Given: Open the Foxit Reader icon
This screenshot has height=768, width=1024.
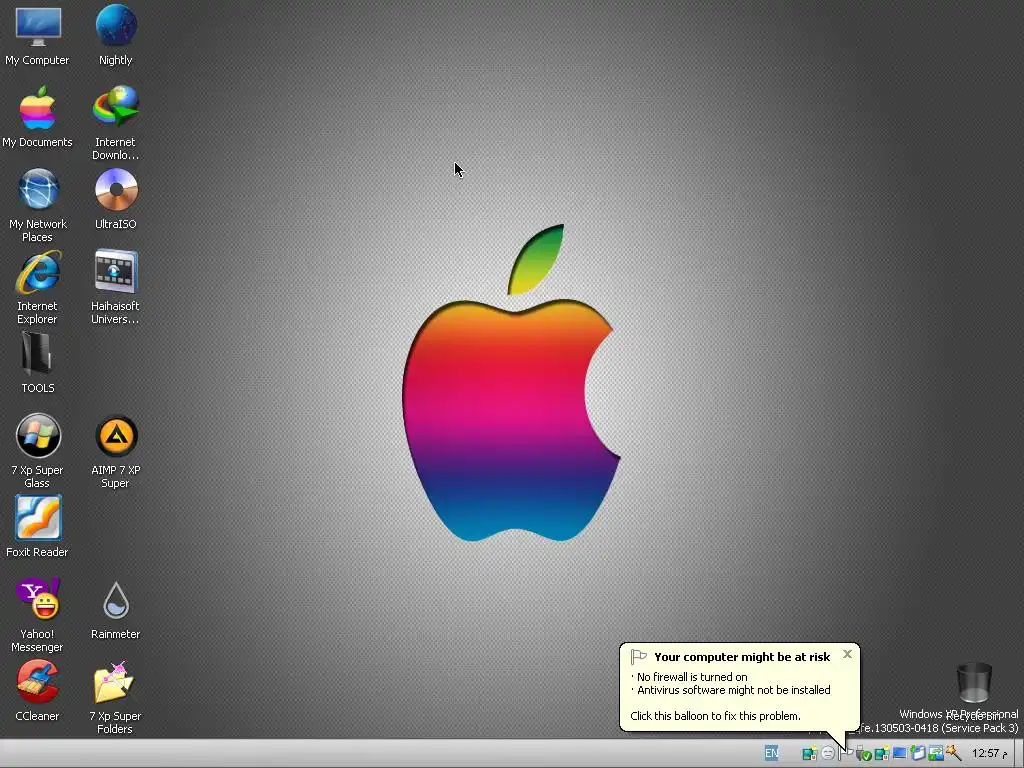Looking at the screenshot, I should point(37,526).
